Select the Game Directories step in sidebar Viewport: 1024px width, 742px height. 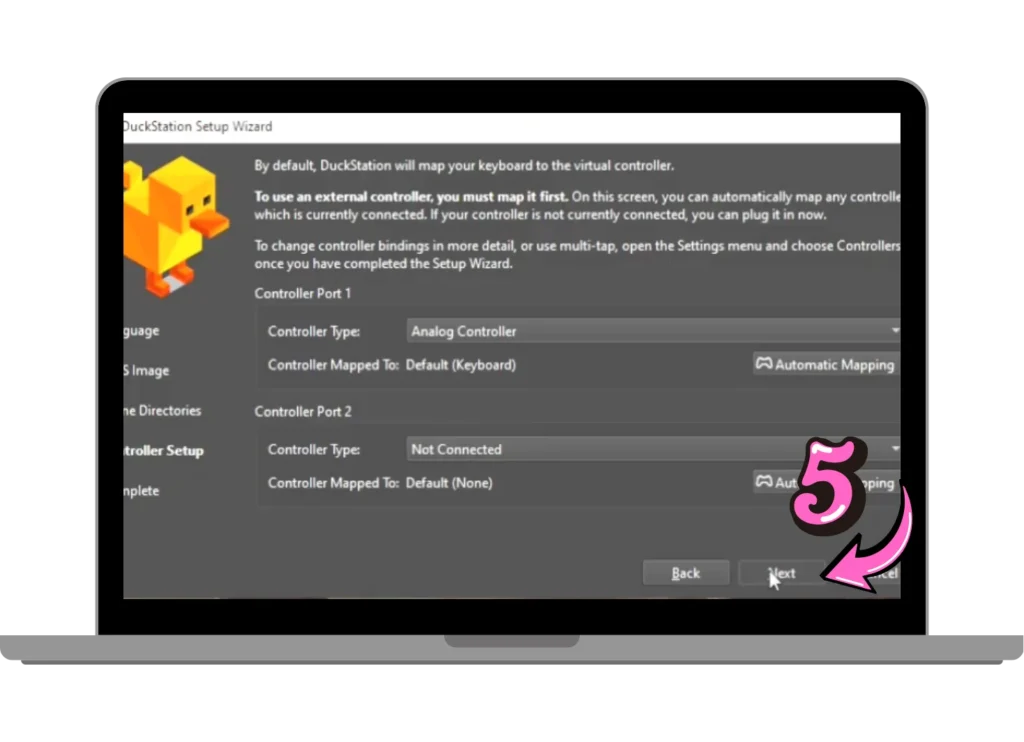[x=162, y=411]
